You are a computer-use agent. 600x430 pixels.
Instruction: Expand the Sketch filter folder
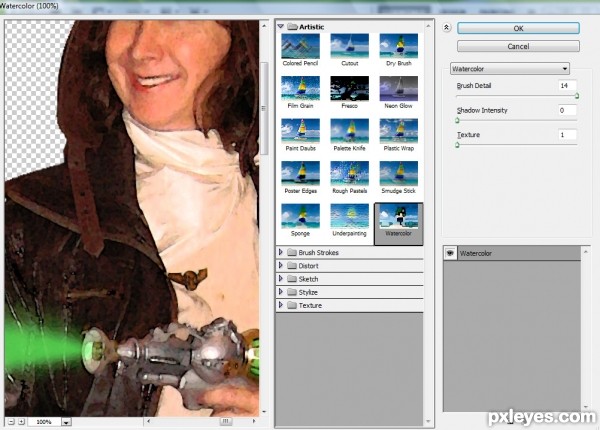[280, 279]
